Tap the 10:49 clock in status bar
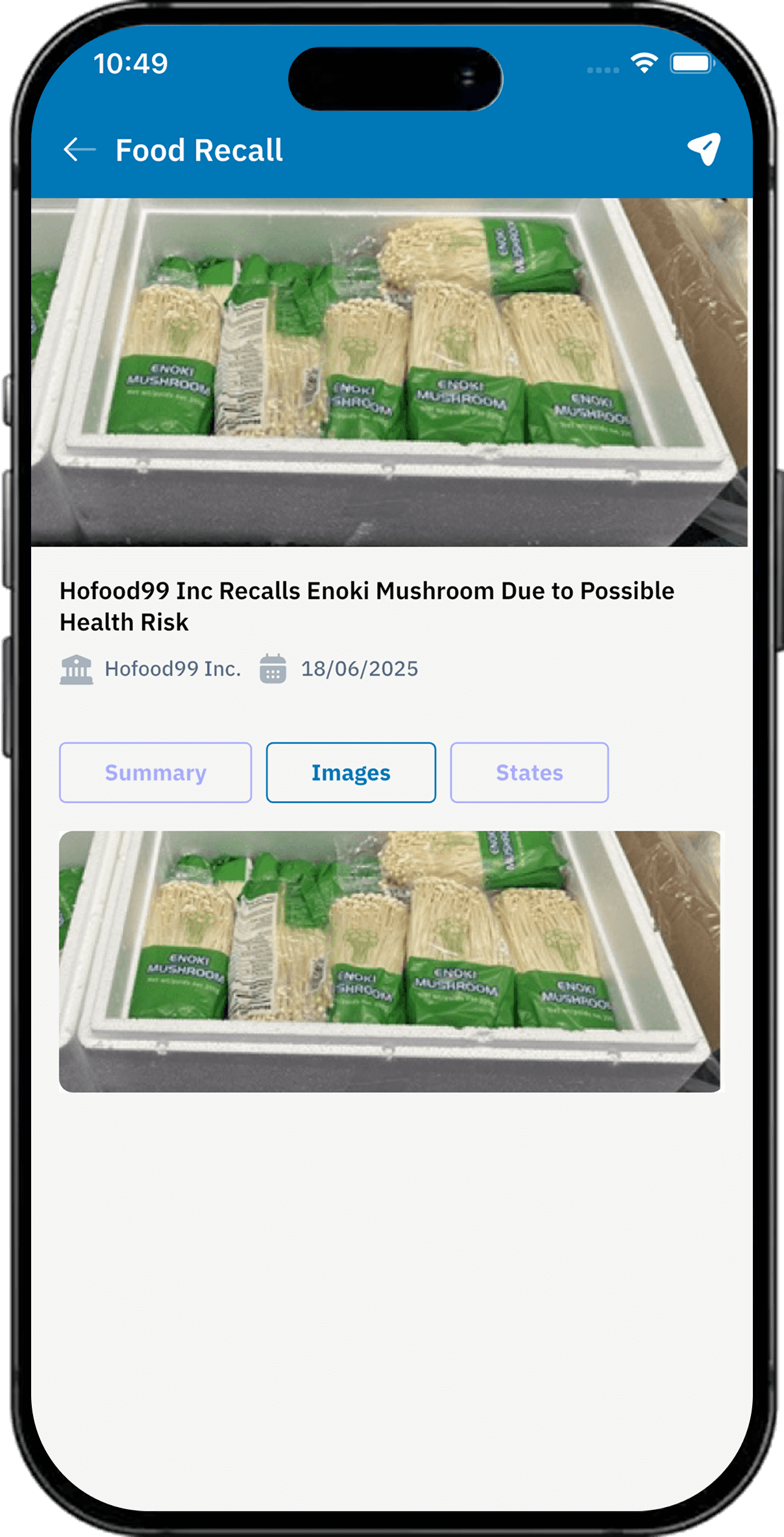 click(x=130, y=64)
